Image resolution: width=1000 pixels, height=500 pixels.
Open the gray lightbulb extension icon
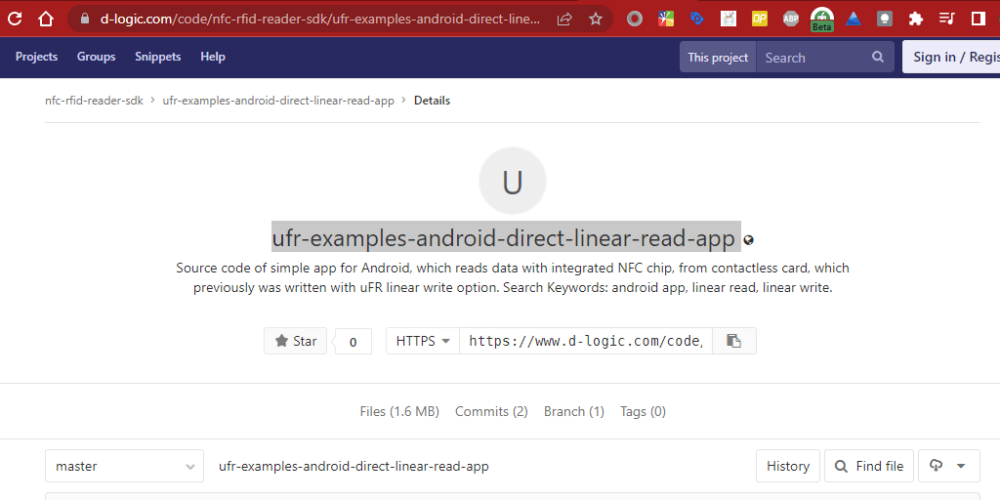point(885,19)
